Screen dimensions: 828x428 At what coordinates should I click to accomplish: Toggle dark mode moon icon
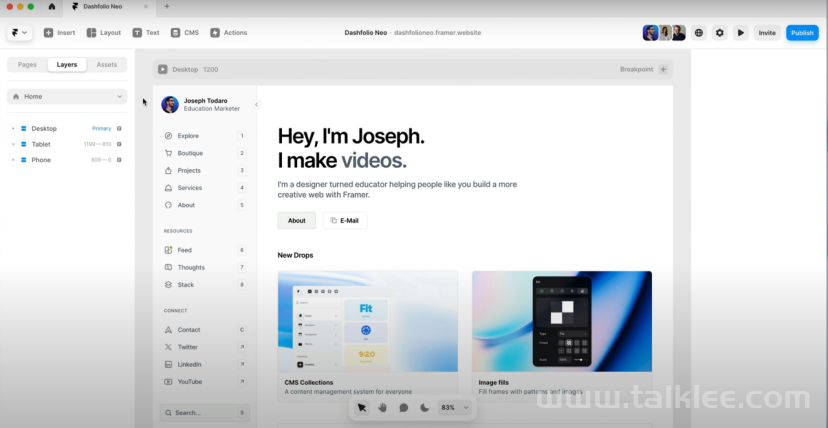(425, 407)
